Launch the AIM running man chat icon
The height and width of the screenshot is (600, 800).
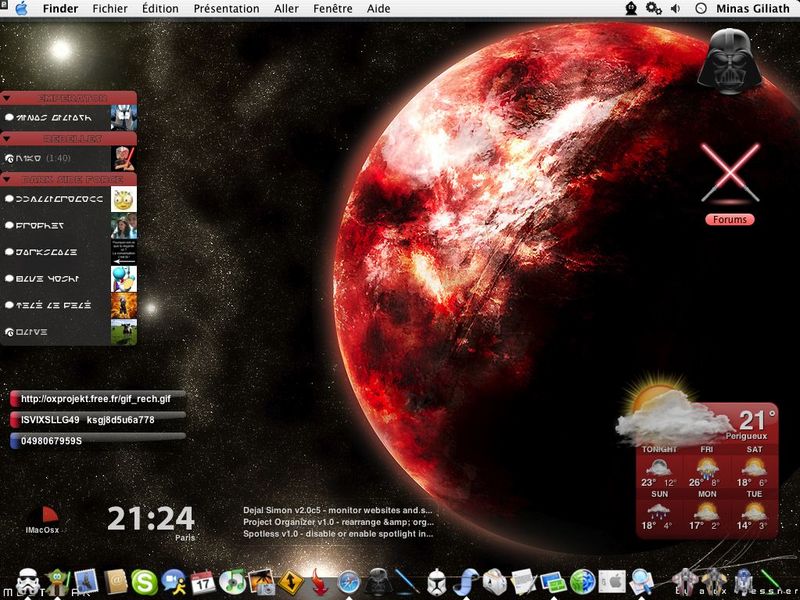click(174, 582)
